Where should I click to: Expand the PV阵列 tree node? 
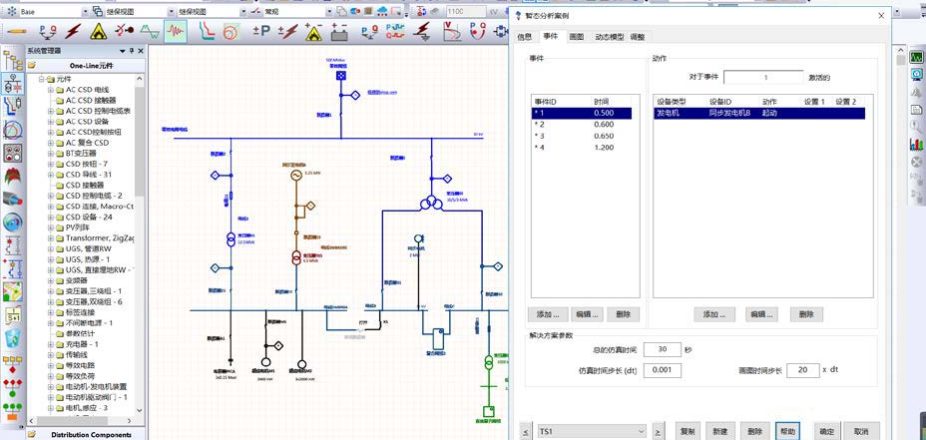[x=51, y=227]
